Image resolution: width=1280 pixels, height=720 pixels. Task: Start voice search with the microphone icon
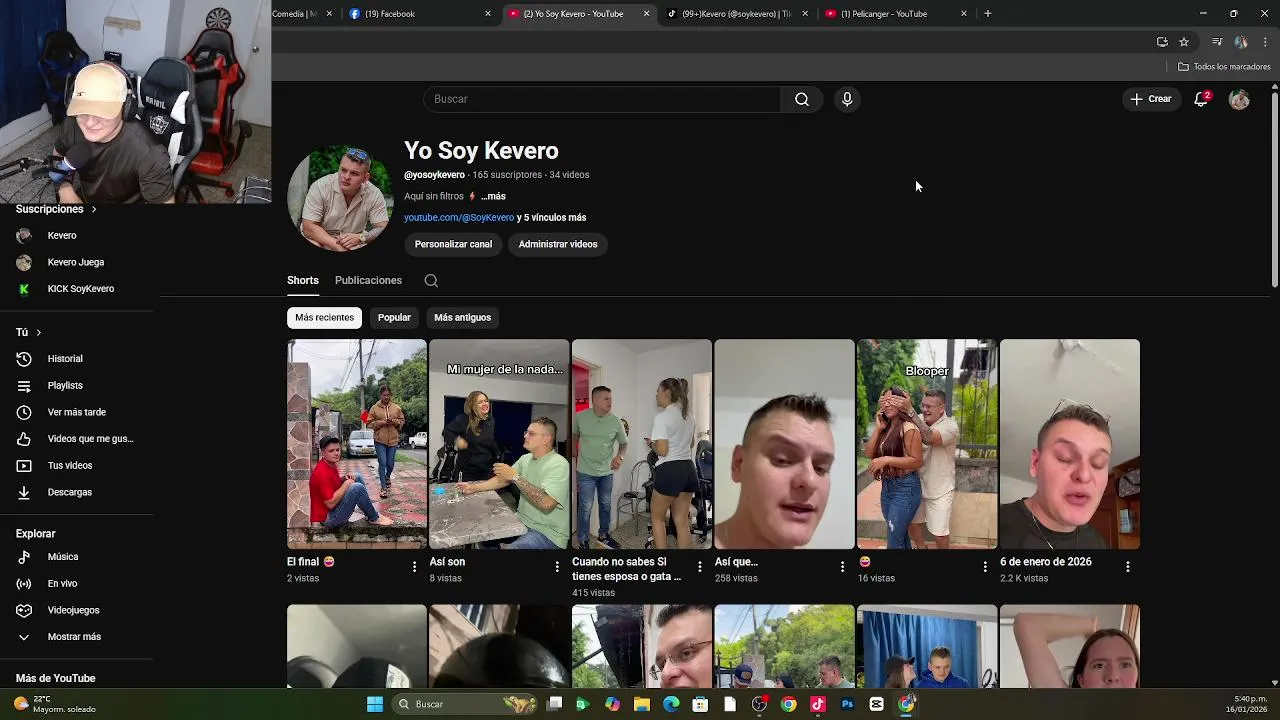[x=847, y=99]
